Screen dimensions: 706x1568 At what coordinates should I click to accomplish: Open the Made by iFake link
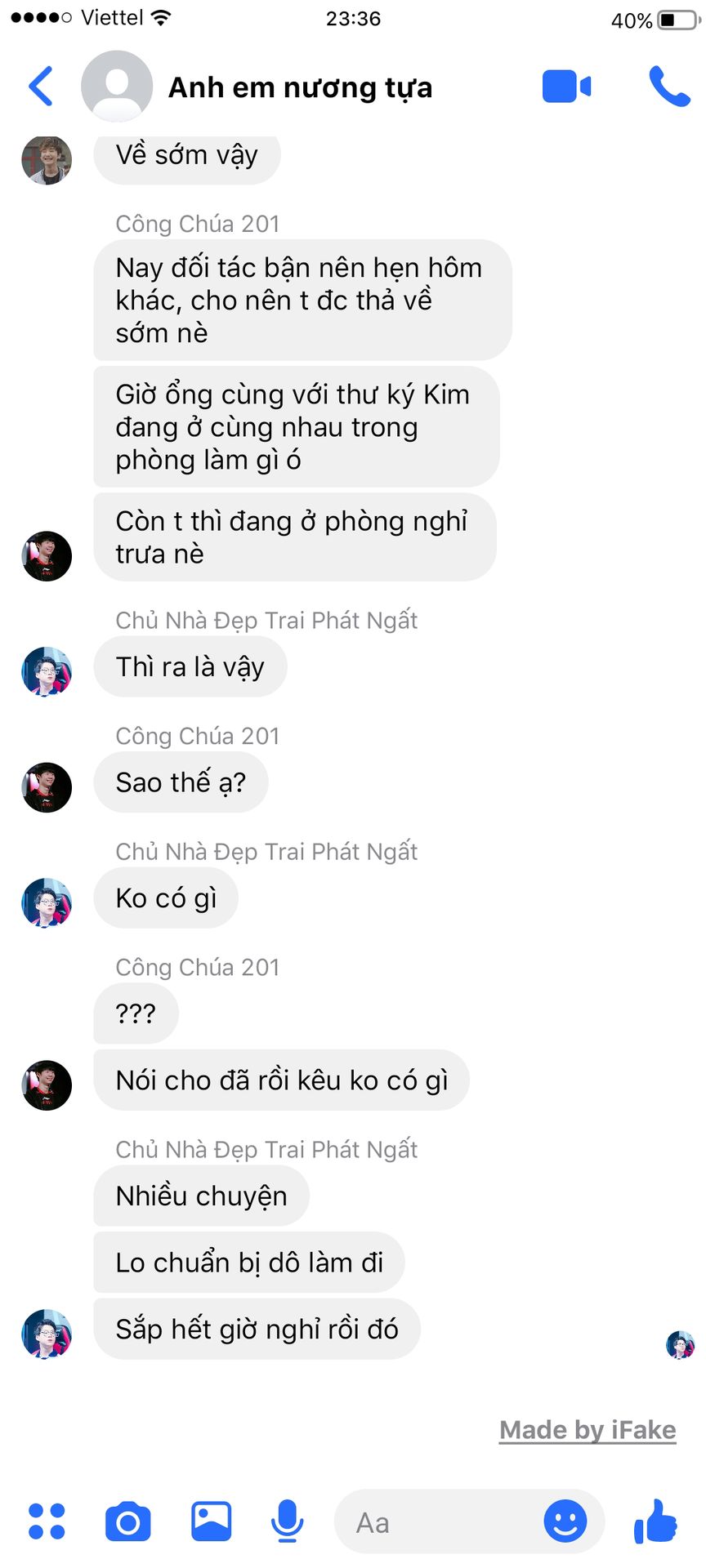point(588,1430)
